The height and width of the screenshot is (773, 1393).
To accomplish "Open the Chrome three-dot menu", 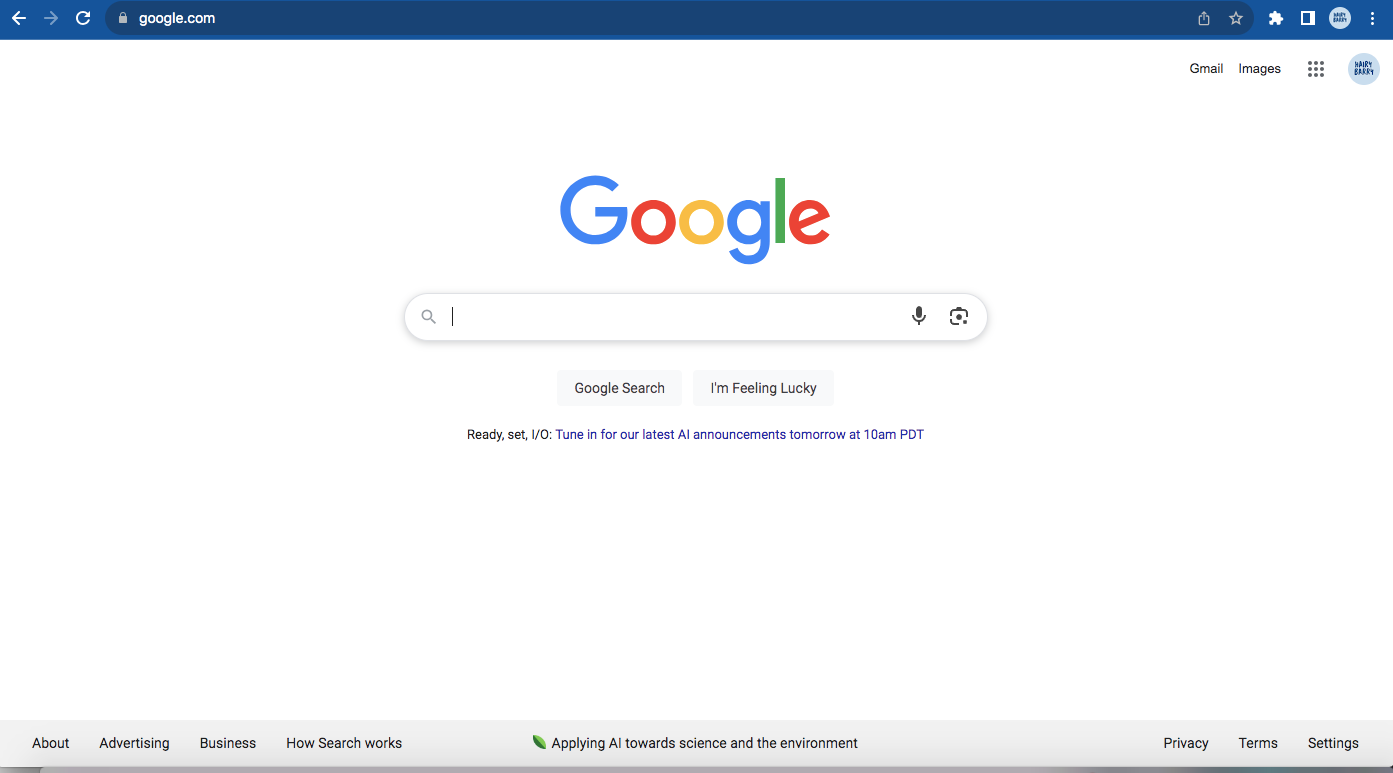I will tap(1371, 18).
